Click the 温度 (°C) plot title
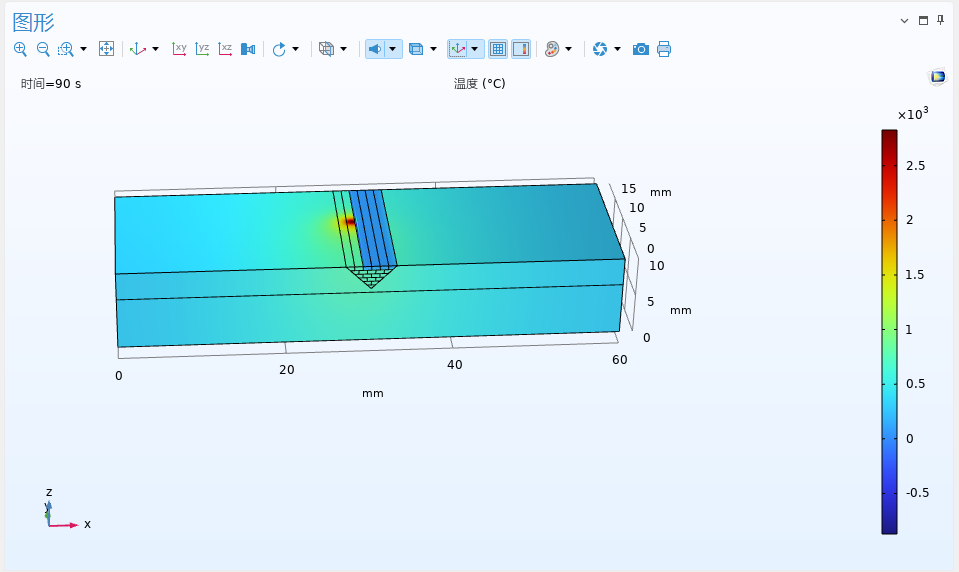Viewport: 959px width, 572px height. pos(480,84)
